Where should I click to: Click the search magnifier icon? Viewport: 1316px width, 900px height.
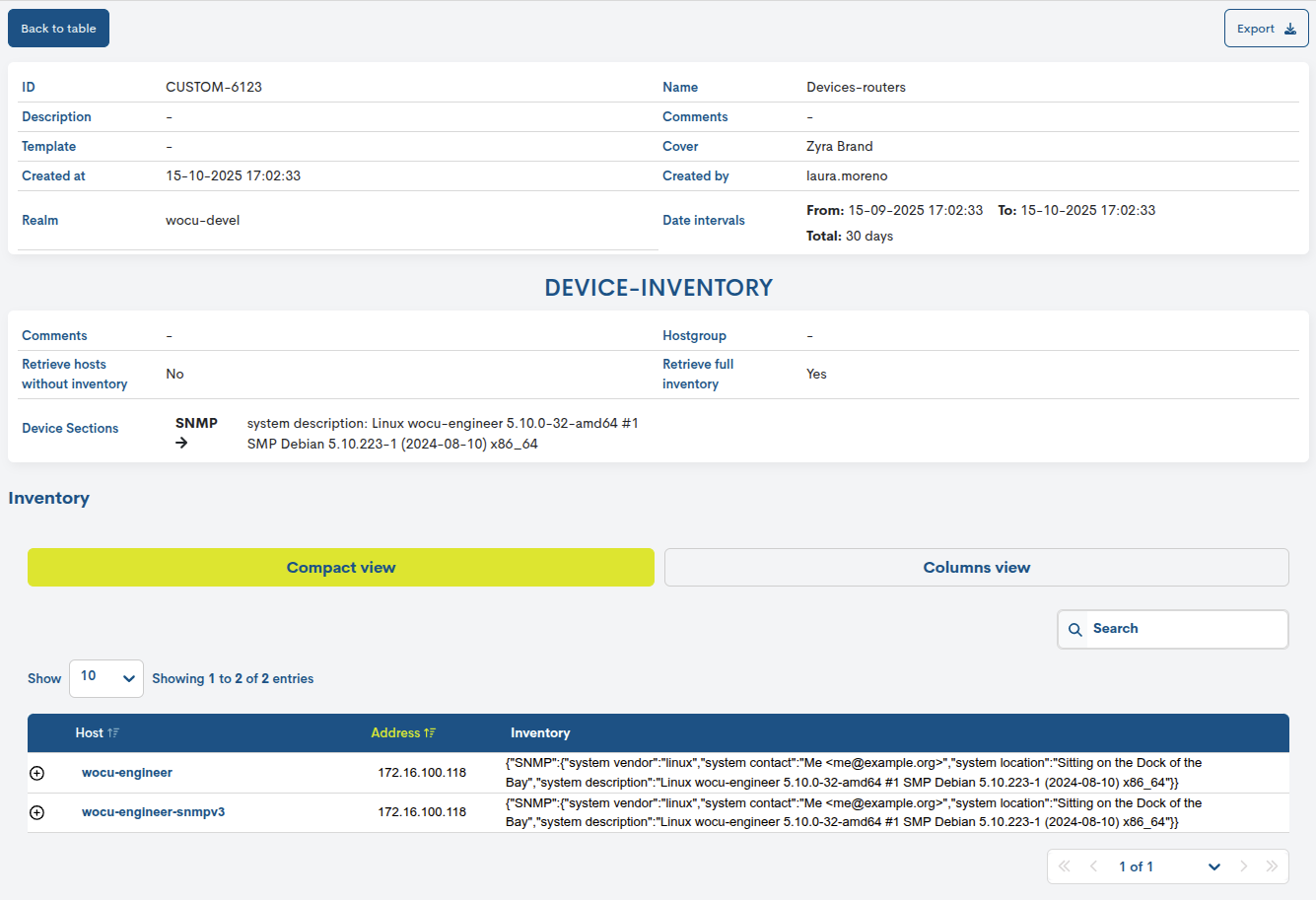(x=1074, y=629)
